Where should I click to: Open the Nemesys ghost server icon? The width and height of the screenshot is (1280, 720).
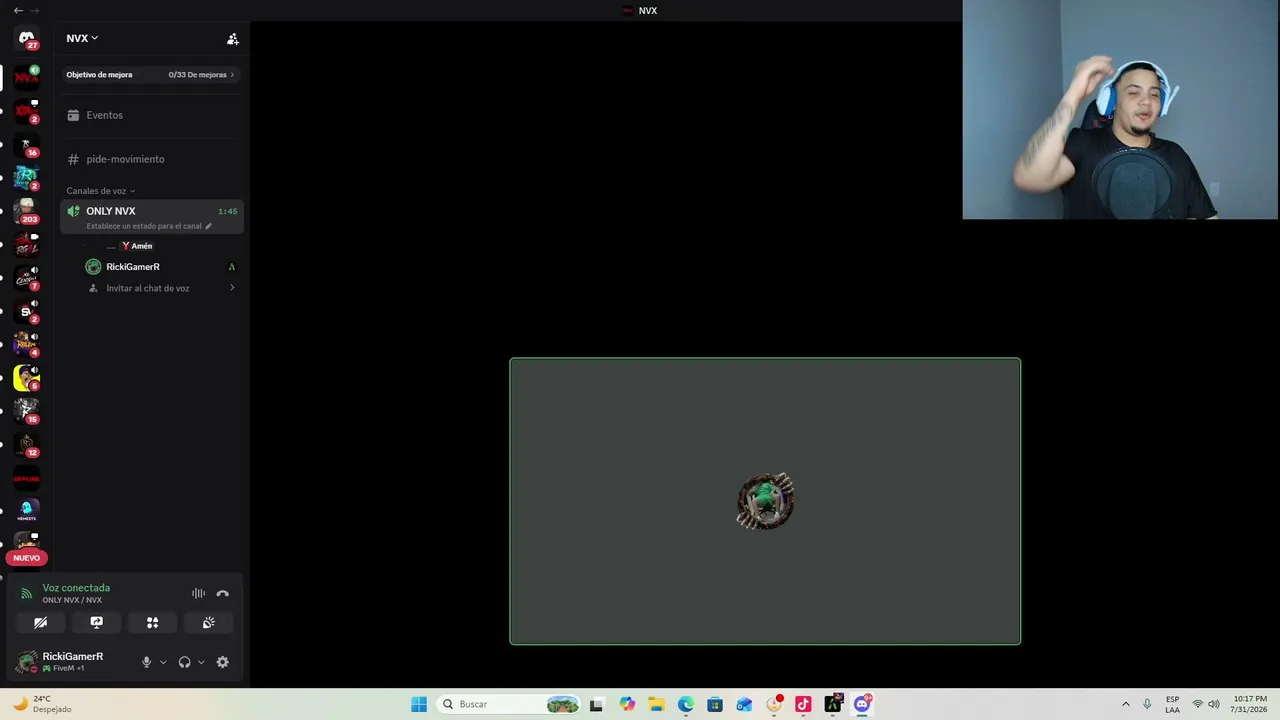pos(27,511)
